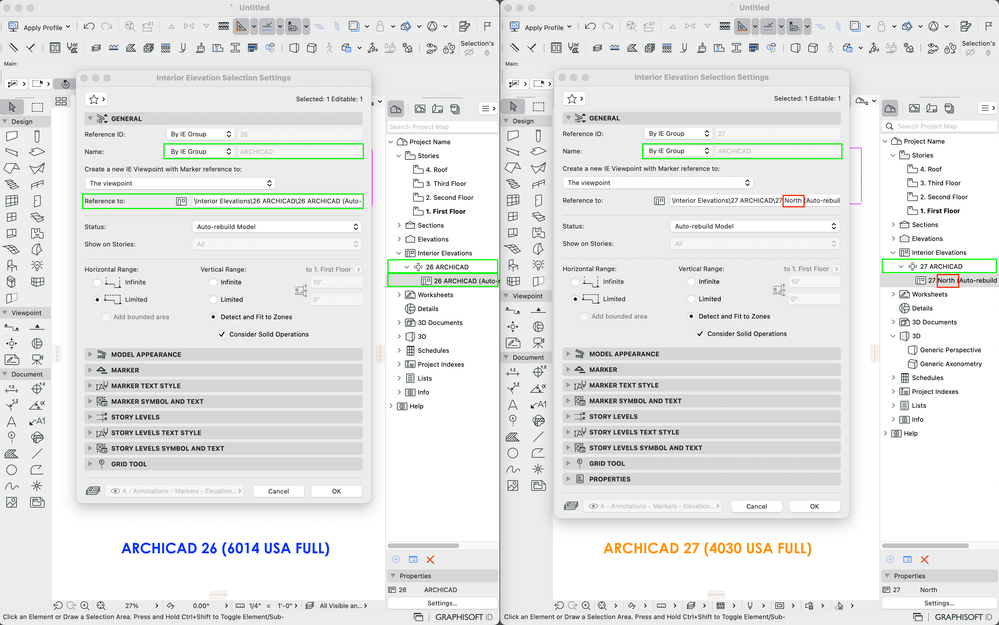The height and width of the screenshot is (625, 999).
Task: Open the navigator options menu in the right ARCHICAD 27 window
Action: click(x=988, y=108)
